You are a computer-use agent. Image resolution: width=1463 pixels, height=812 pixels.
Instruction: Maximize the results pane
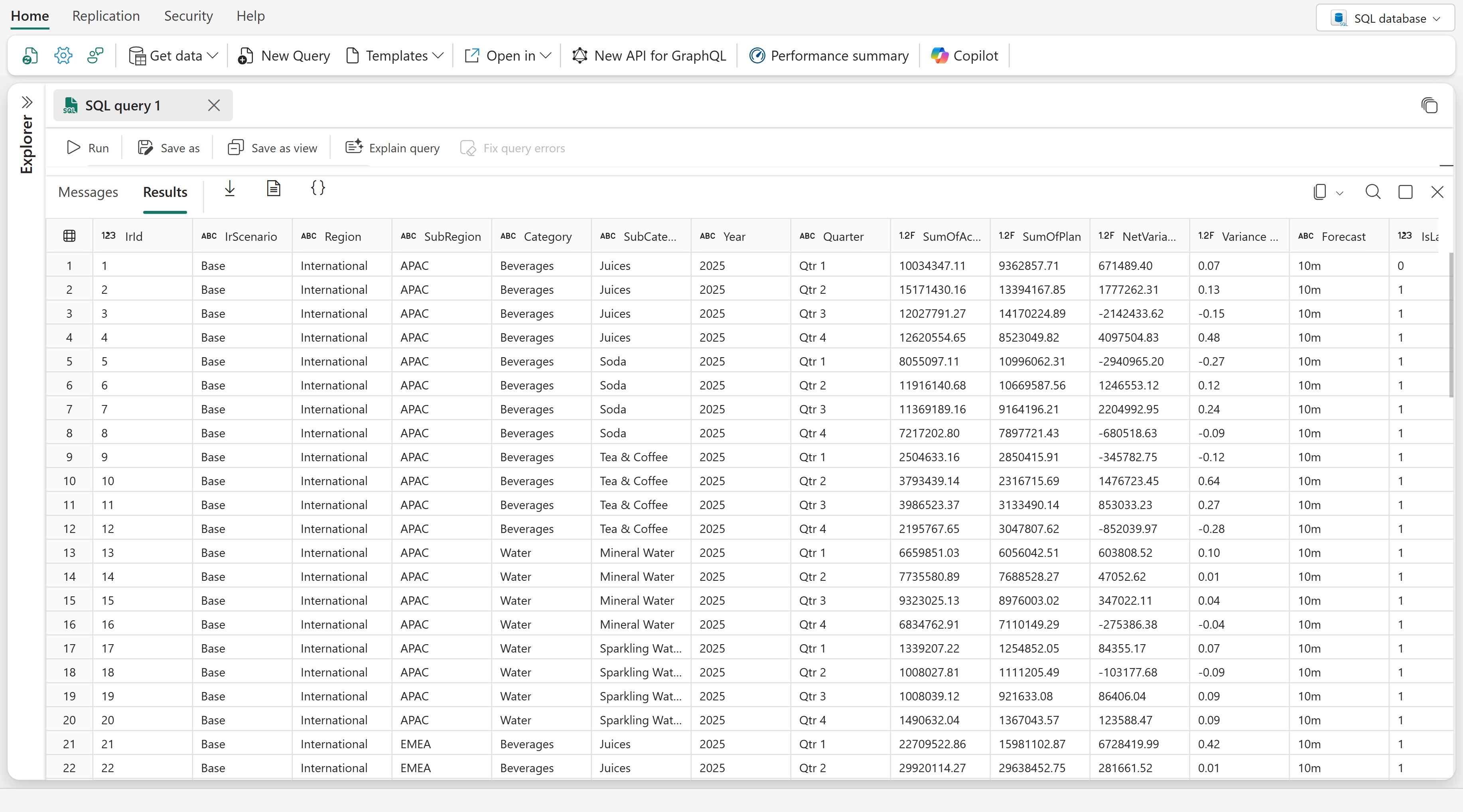click(1406, 192)
